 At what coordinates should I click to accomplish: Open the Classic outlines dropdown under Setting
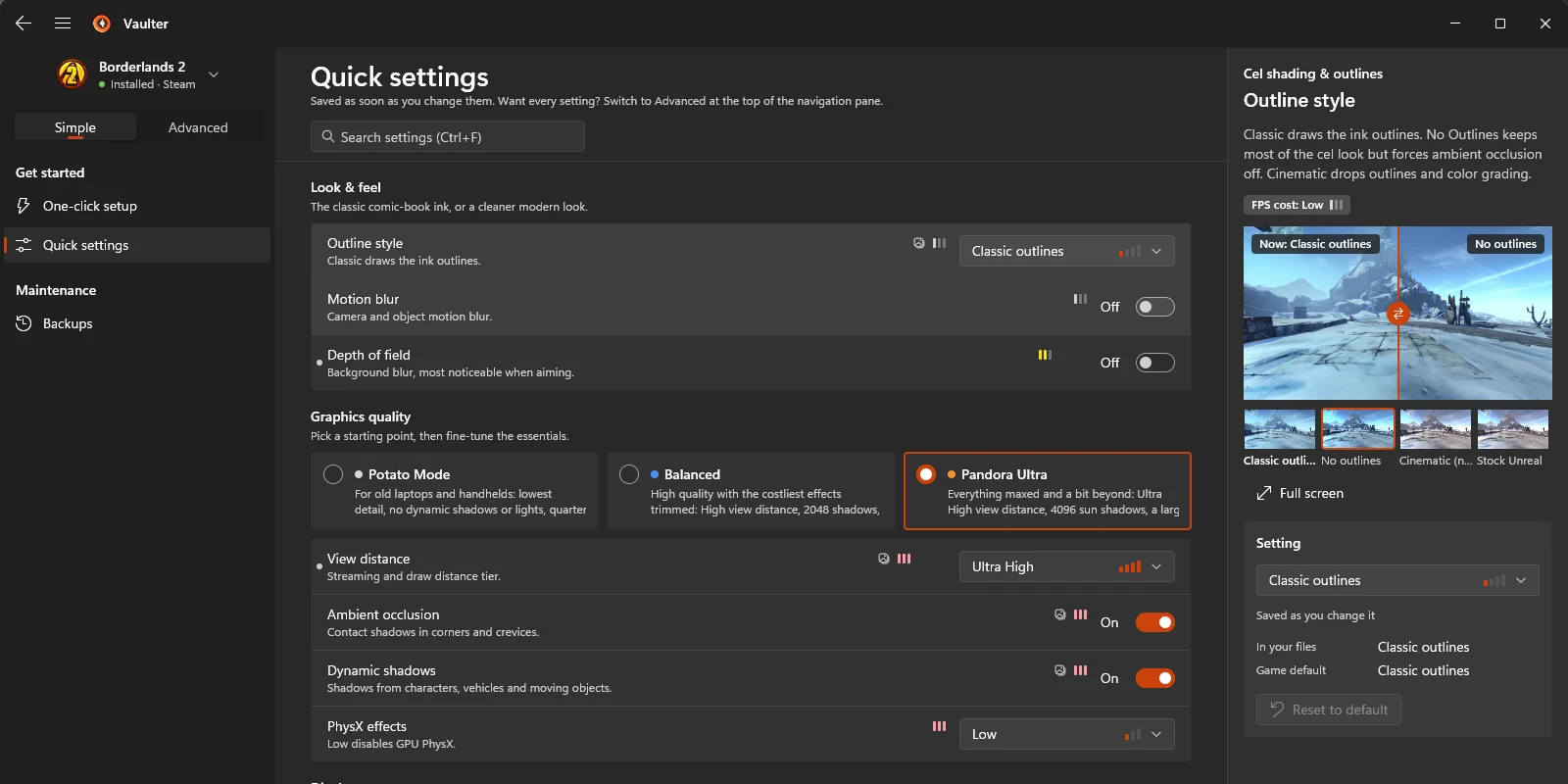point(1397,580)
